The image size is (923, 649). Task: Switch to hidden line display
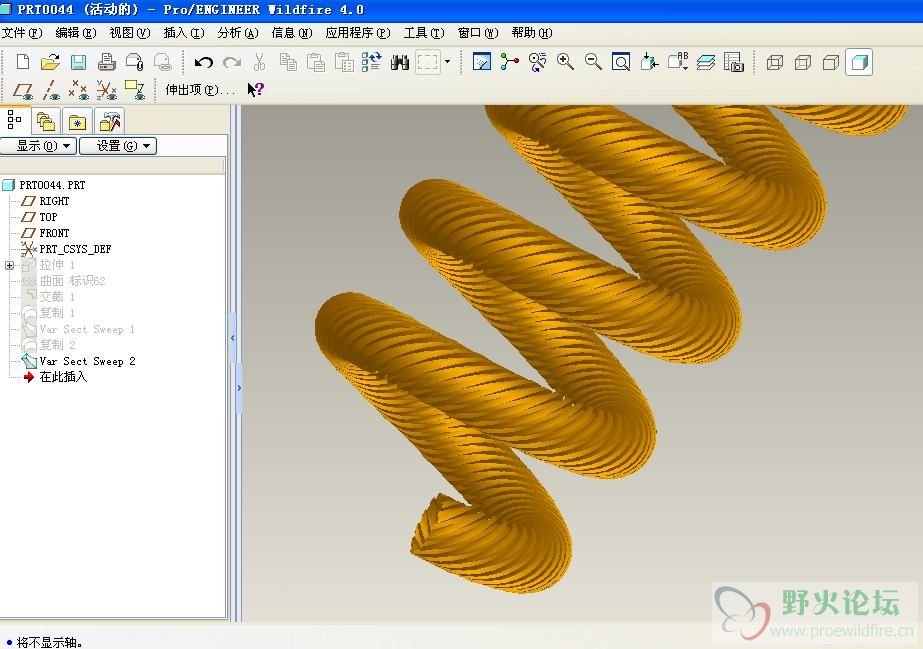coord(803,62)
